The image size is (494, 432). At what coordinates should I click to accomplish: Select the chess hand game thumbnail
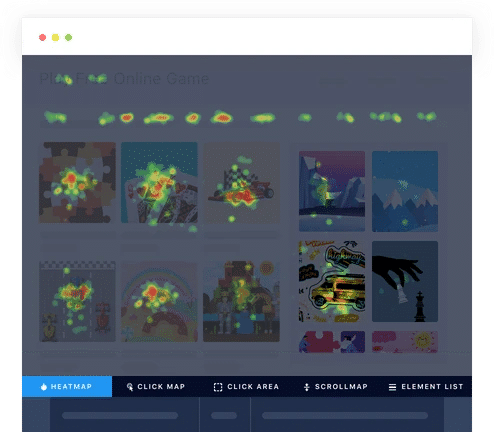pos(405,281)
